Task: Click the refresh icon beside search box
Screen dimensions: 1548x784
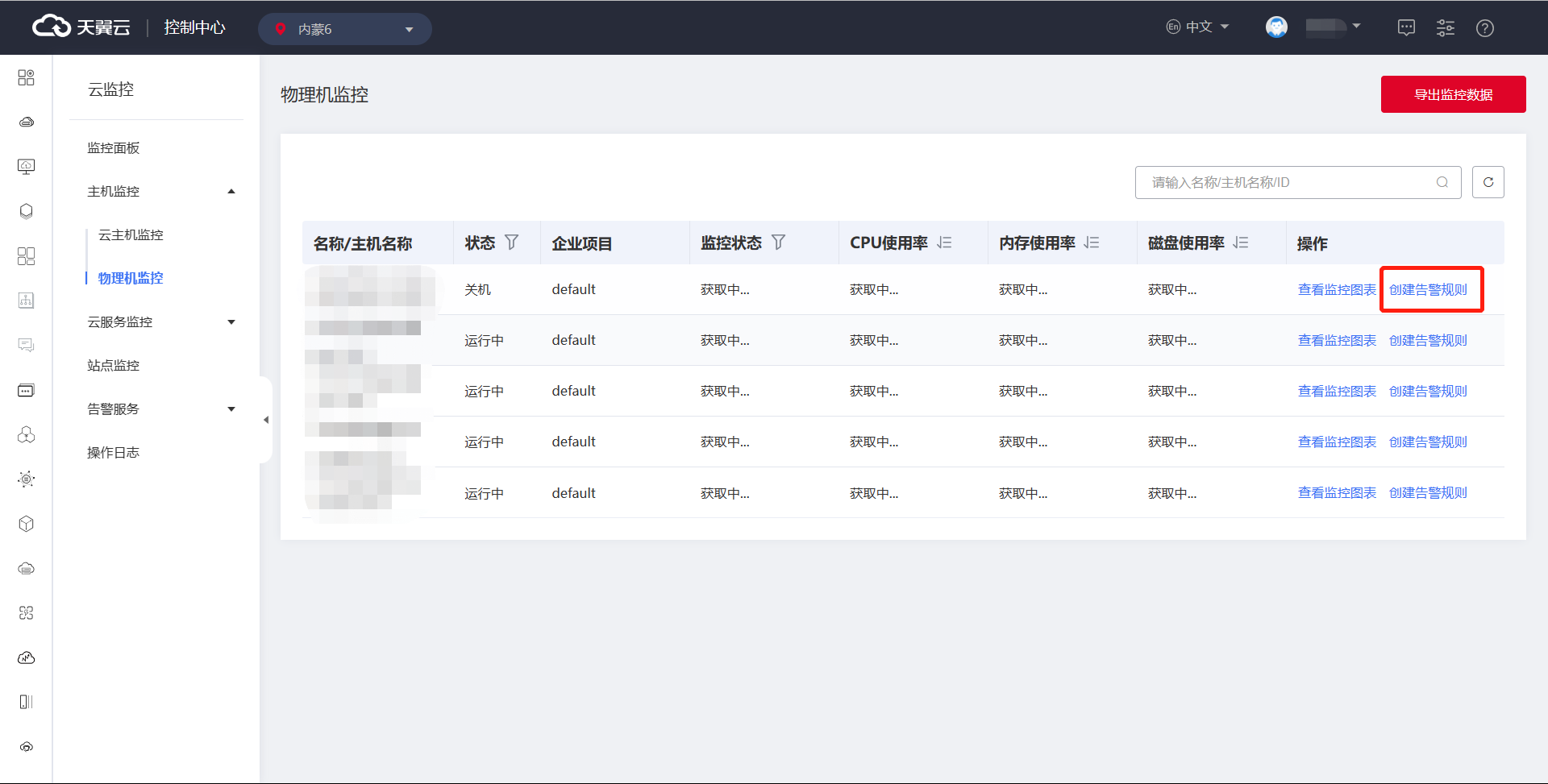Action: (1488, 182)
